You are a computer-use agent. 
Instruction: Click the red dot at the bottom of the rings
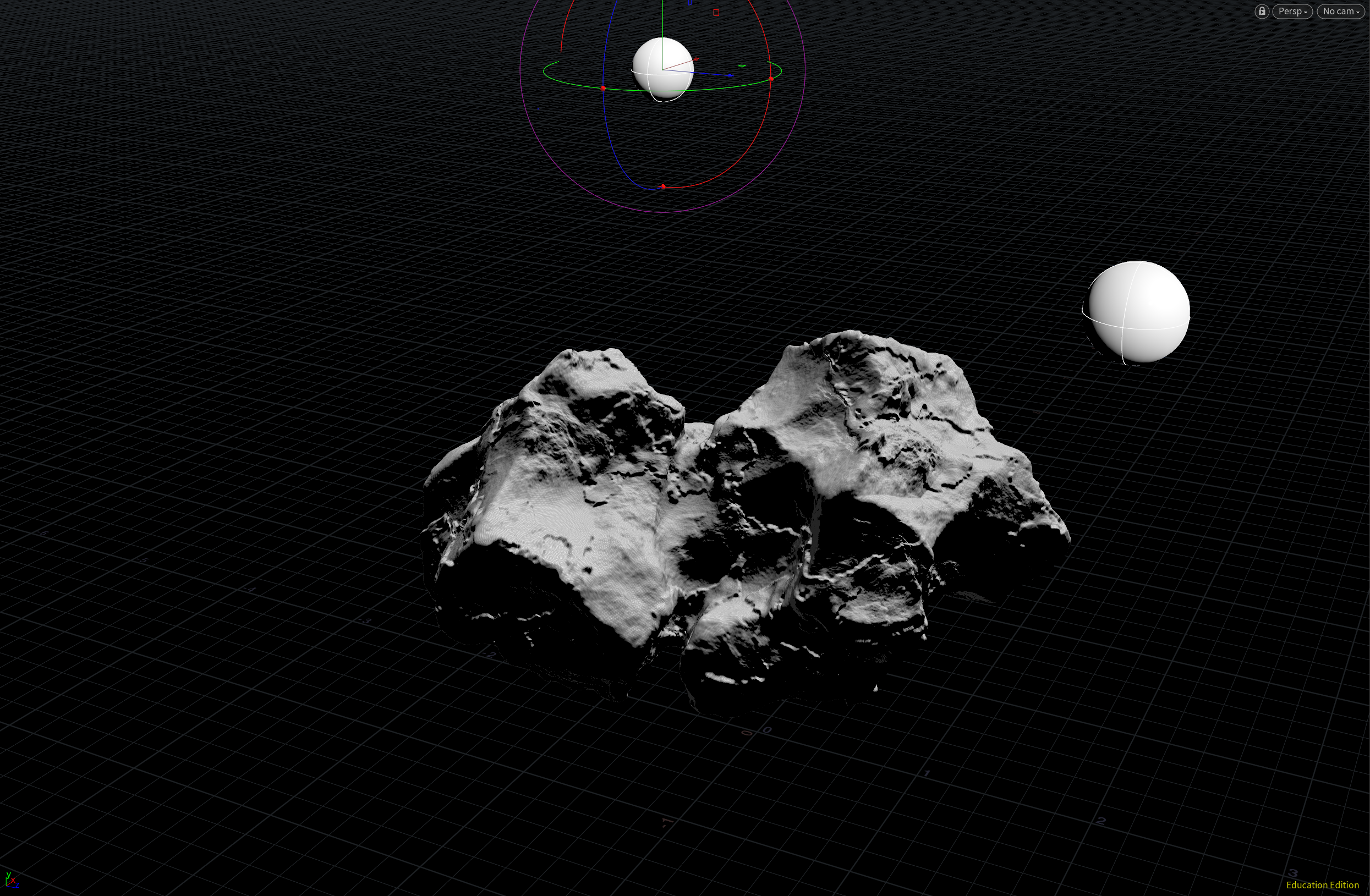coord(664,186)
